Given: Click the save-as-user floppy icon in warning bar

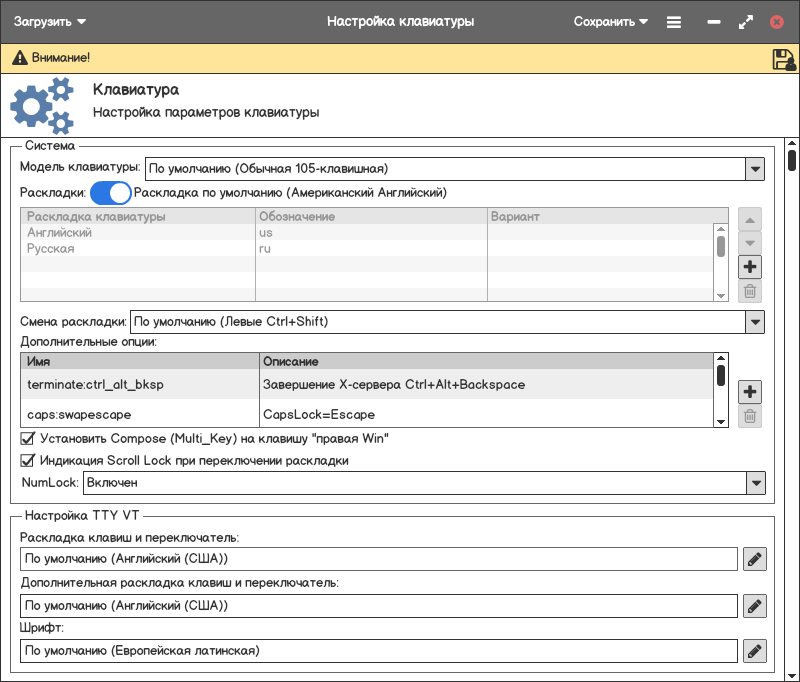Looking at the screenshot, I should (783, 59).
